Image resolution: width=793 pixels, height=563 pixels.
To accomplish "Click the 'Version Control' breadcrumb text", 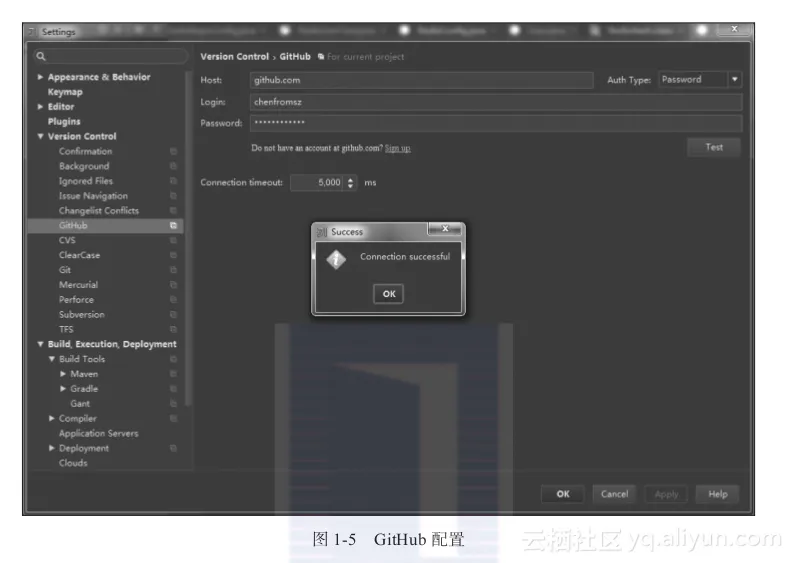I will coord(235,57).
